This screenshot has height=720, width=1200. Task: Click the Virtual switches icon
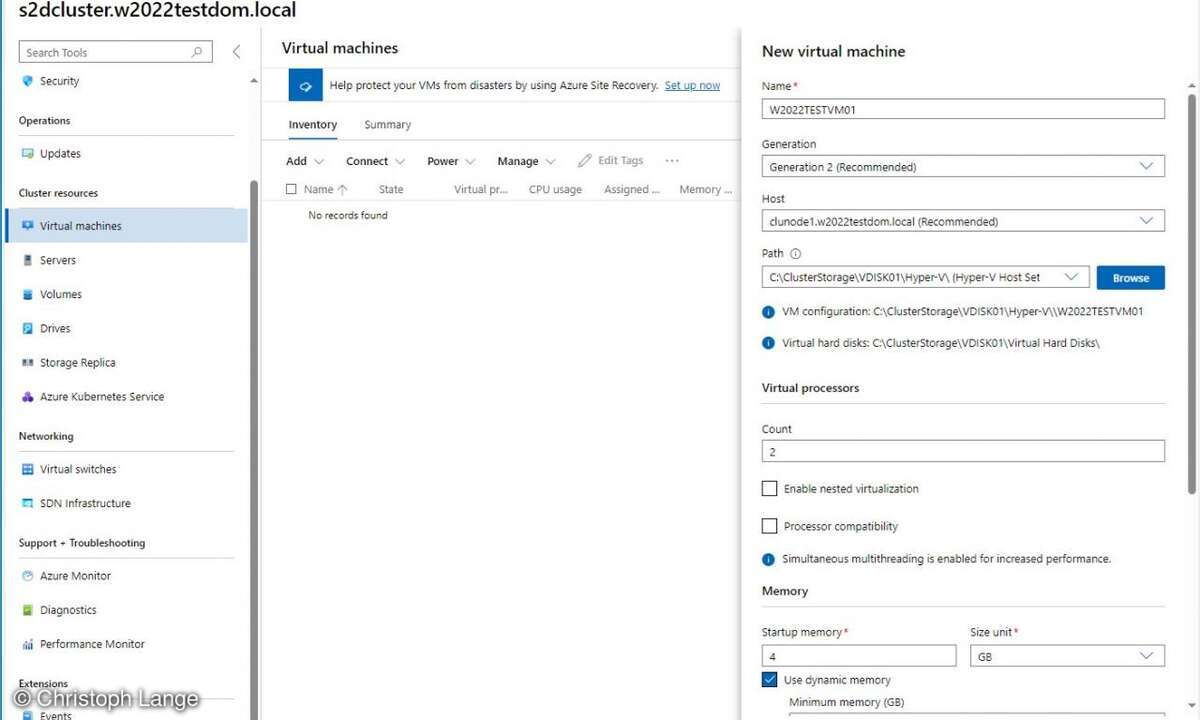point(27,469)
